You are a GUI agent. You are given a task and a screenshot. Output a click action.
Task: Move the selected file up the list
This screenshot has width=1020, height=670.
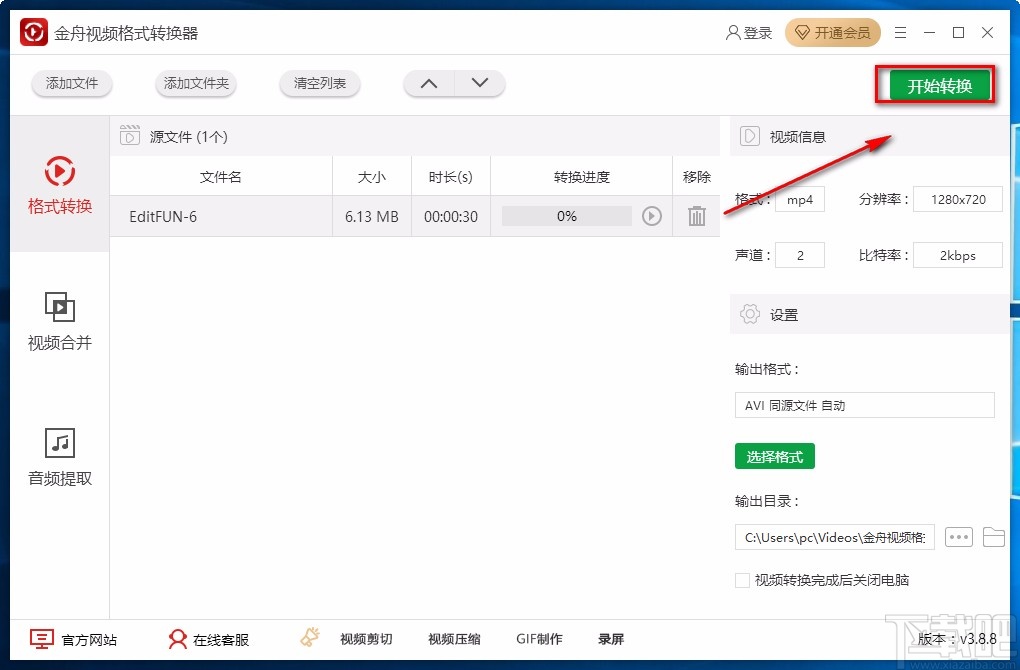[428, 84]
